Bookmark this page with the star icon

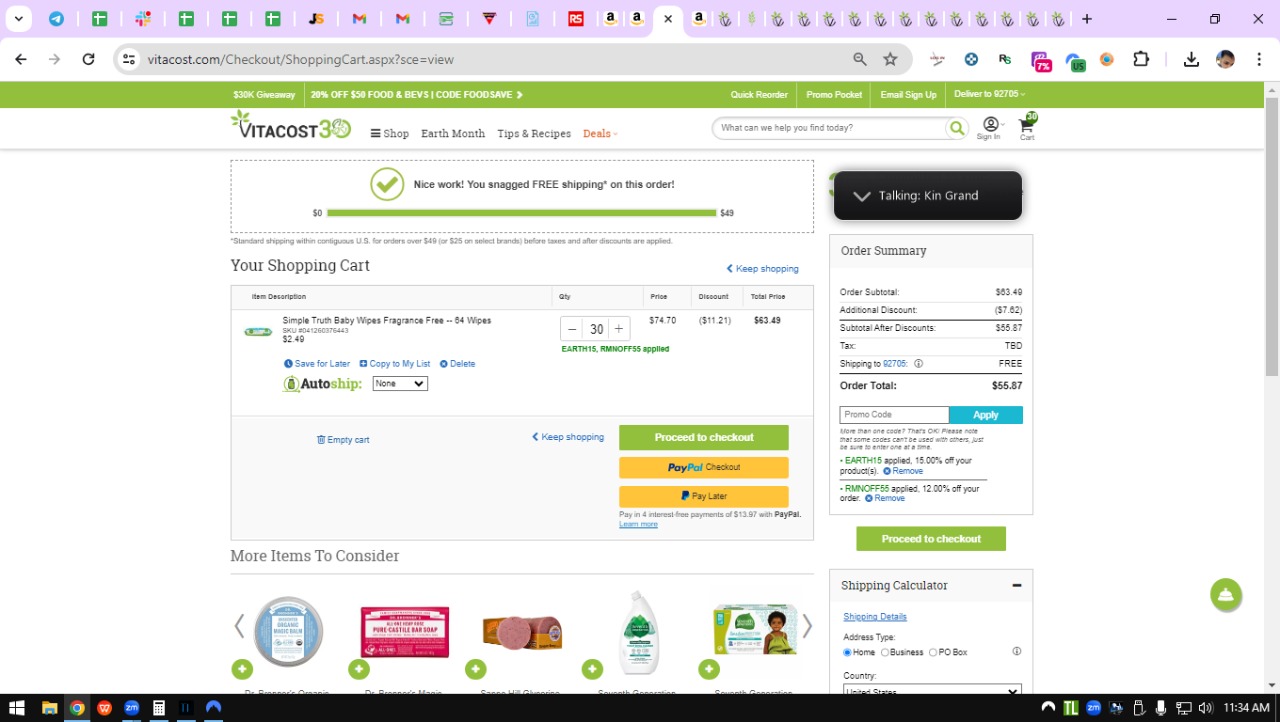890,59
